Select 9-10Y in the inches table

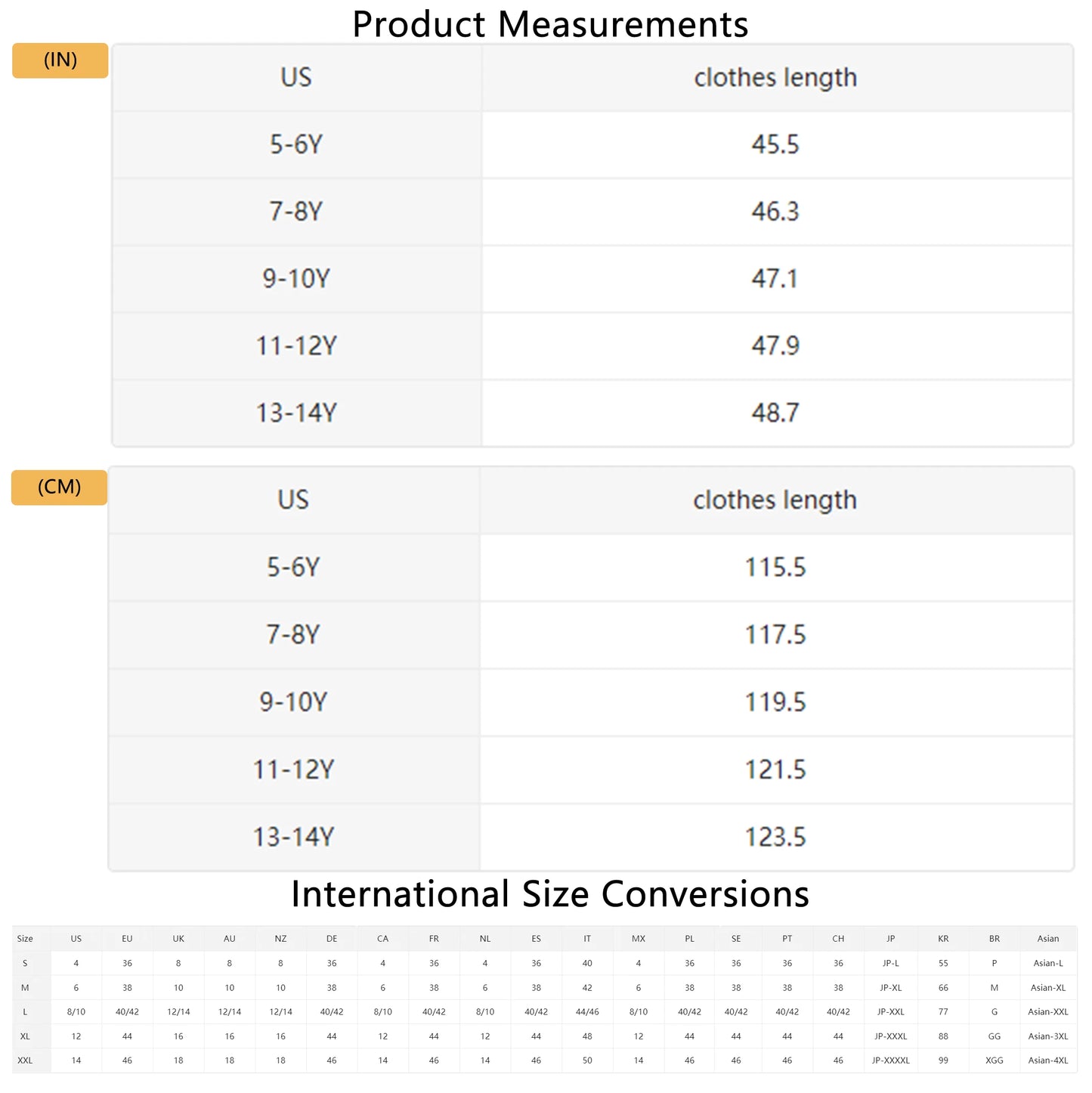tap(296, 279)
